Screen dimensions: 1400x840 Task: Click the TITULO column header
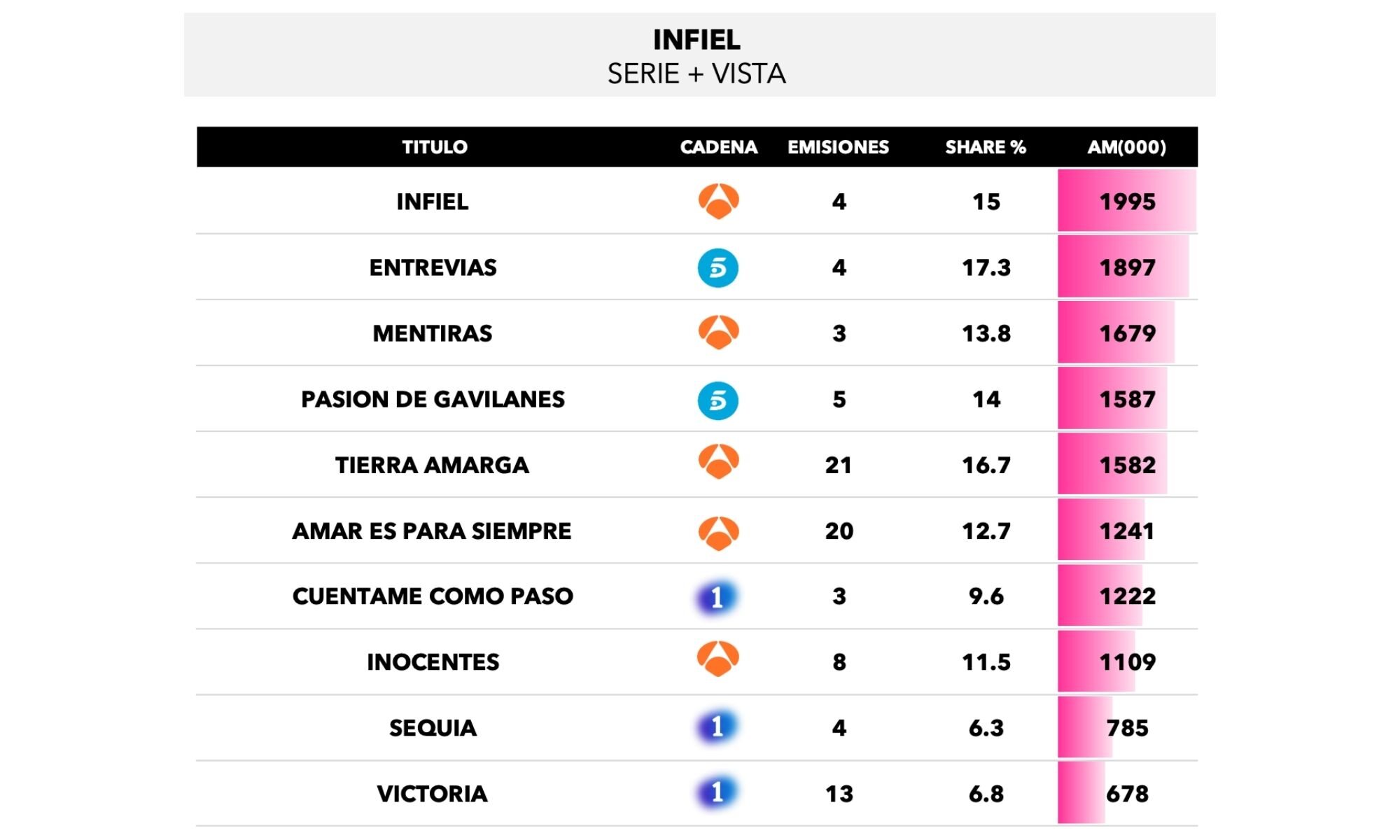(435, 147)
